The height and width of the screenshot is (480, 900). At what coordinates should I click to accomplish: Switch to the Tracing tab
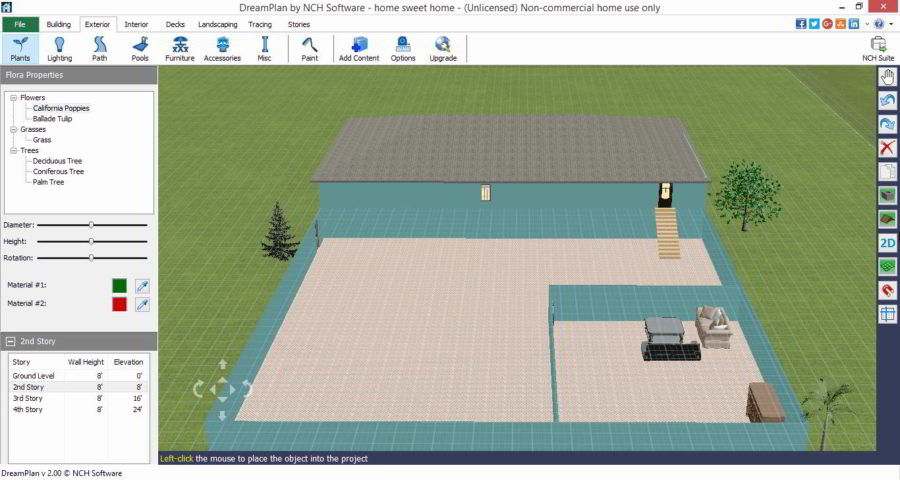click(x=260, y=24)
